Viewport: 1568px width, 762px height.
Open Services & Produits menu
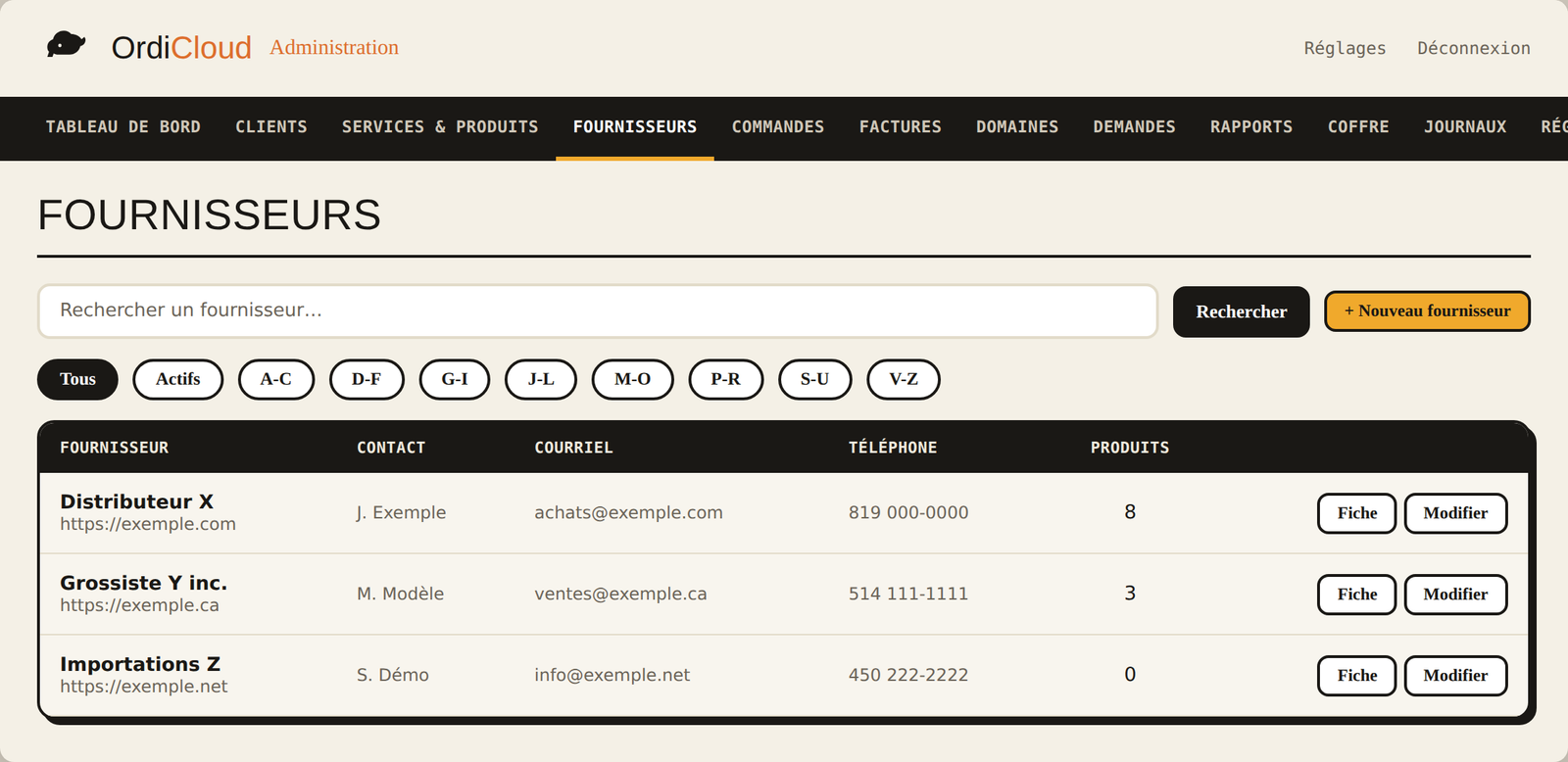440,127
